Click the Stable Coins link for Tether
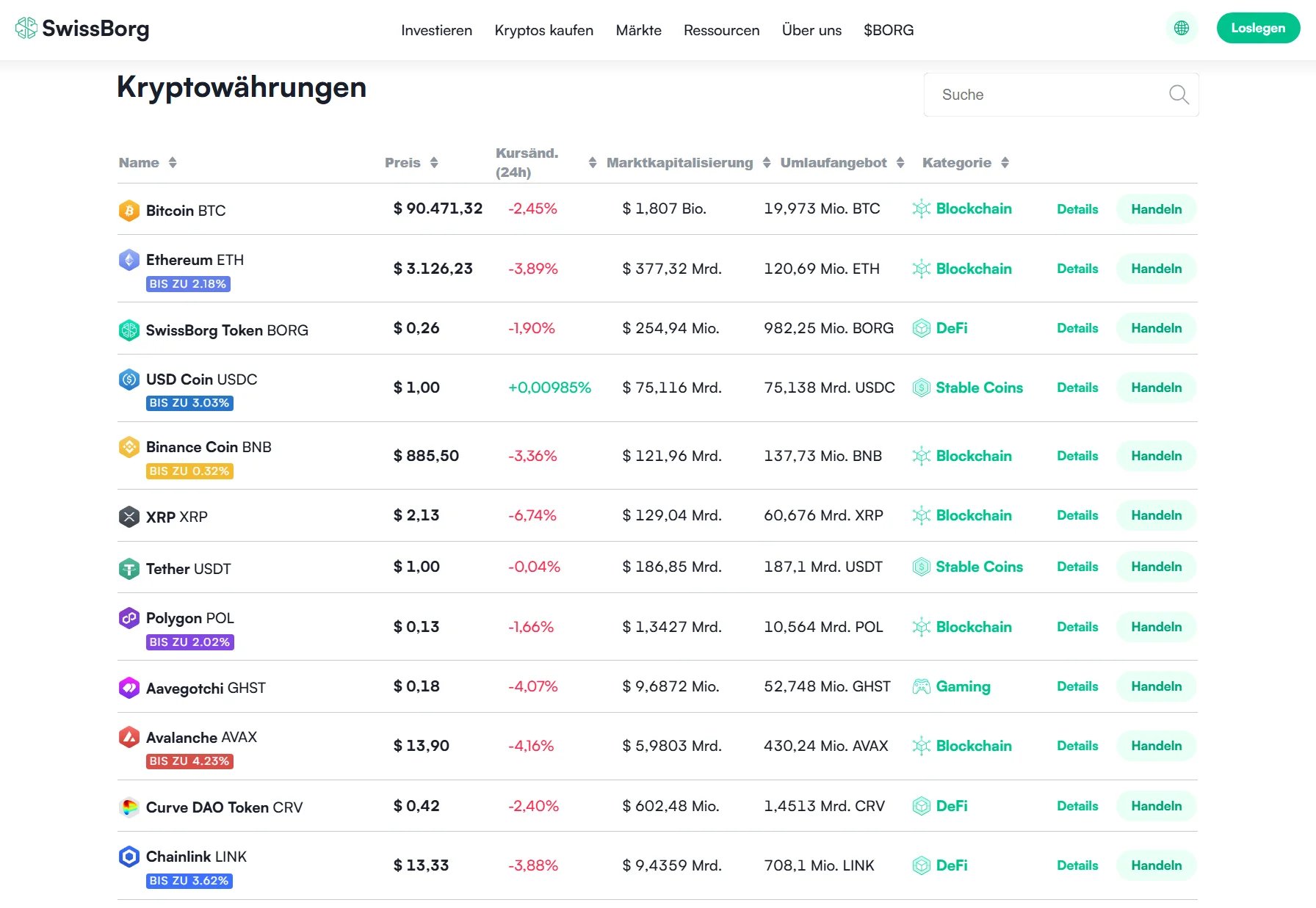 pyautogui.click(x=979, y=567)
